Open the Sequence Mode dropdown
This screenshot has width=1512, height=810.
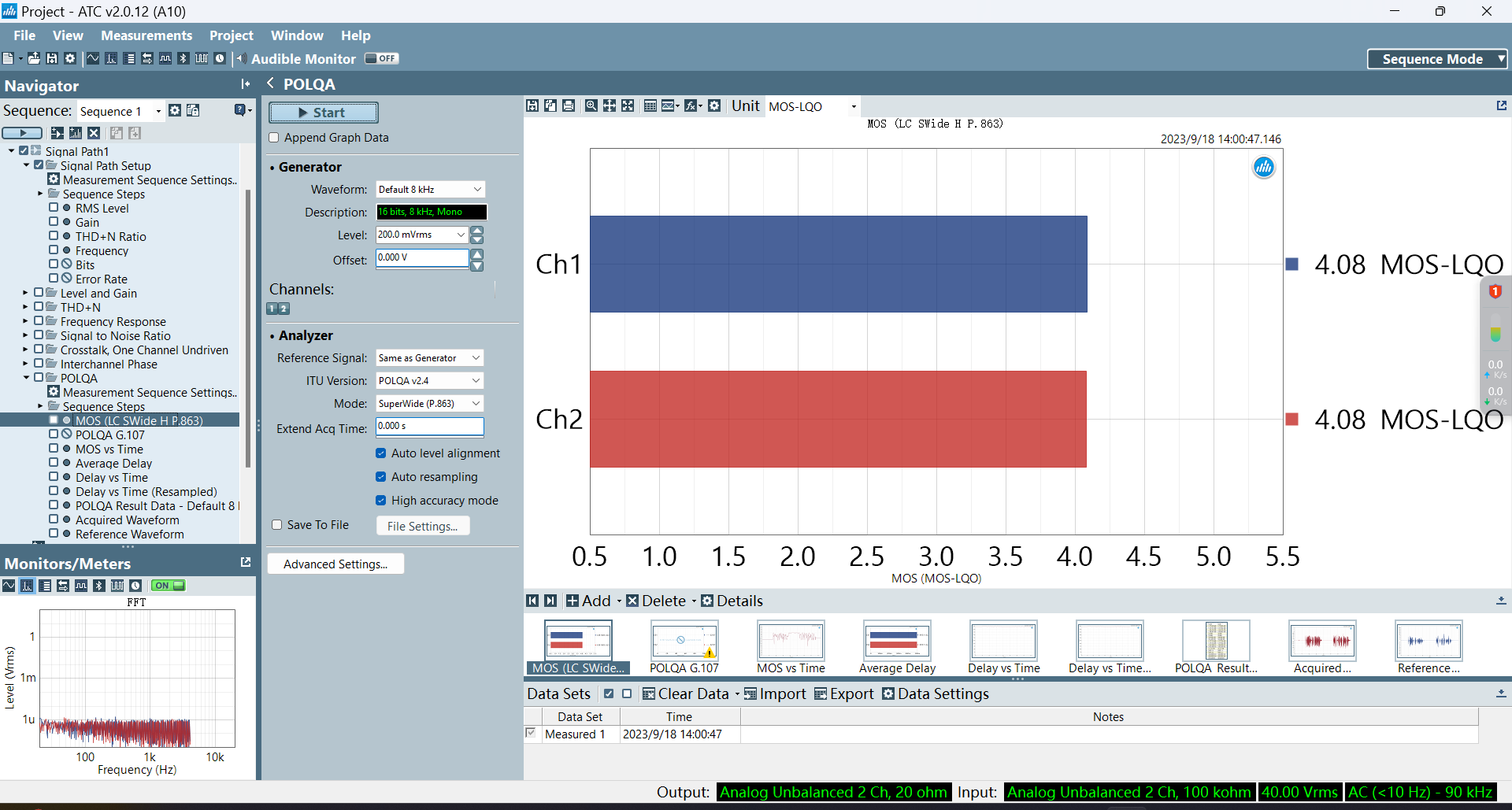(1437, 59)
